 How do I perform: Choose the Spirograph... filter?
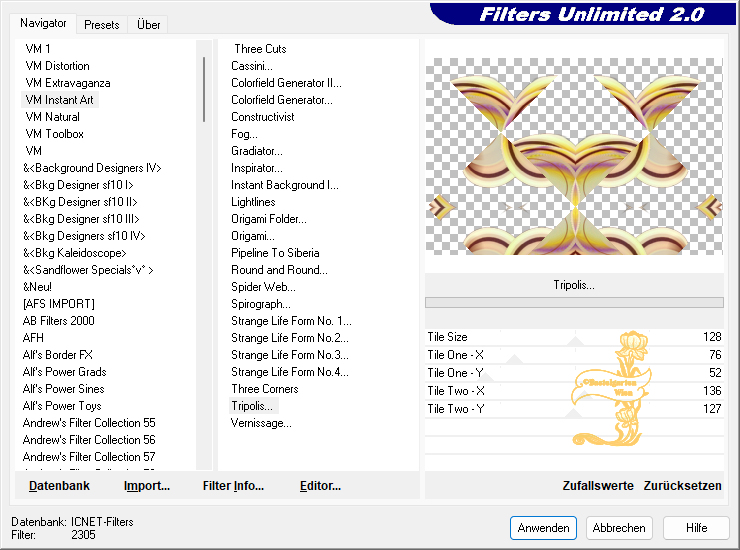click(261, 304)
